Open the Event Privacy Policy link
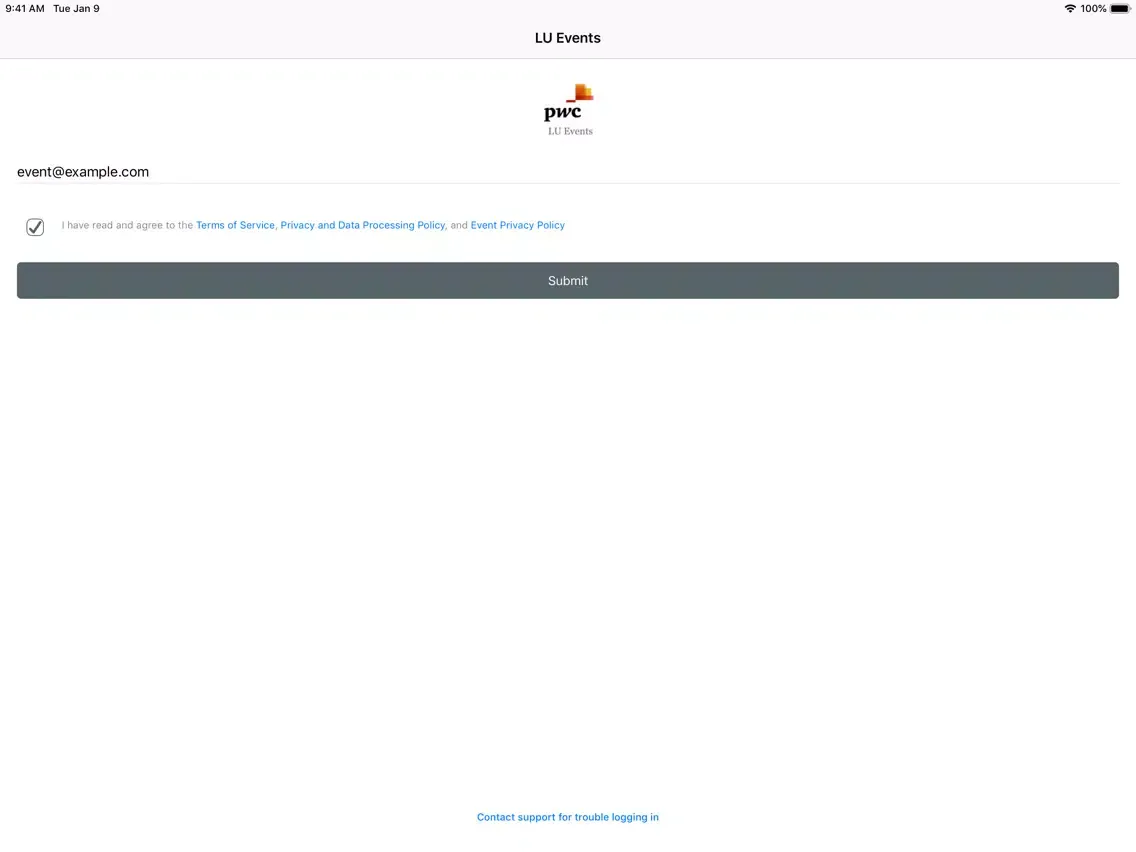1136x852 pixels. (517, 225)
